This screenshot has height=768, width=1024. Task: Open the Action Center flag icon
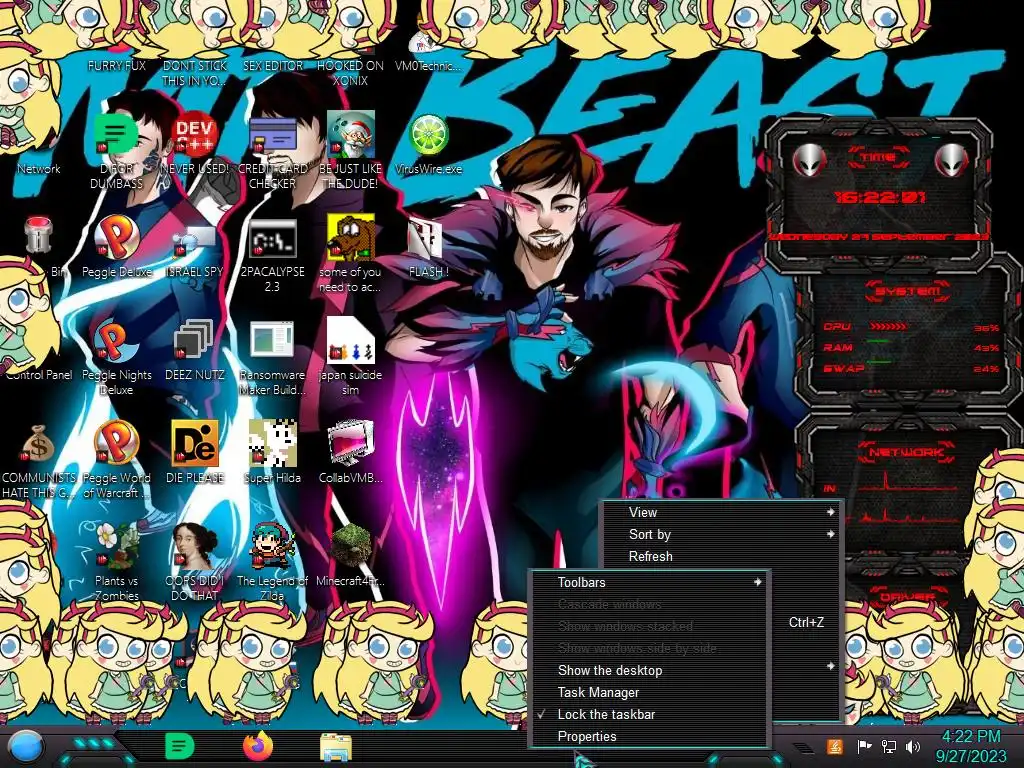pos(864,746)
